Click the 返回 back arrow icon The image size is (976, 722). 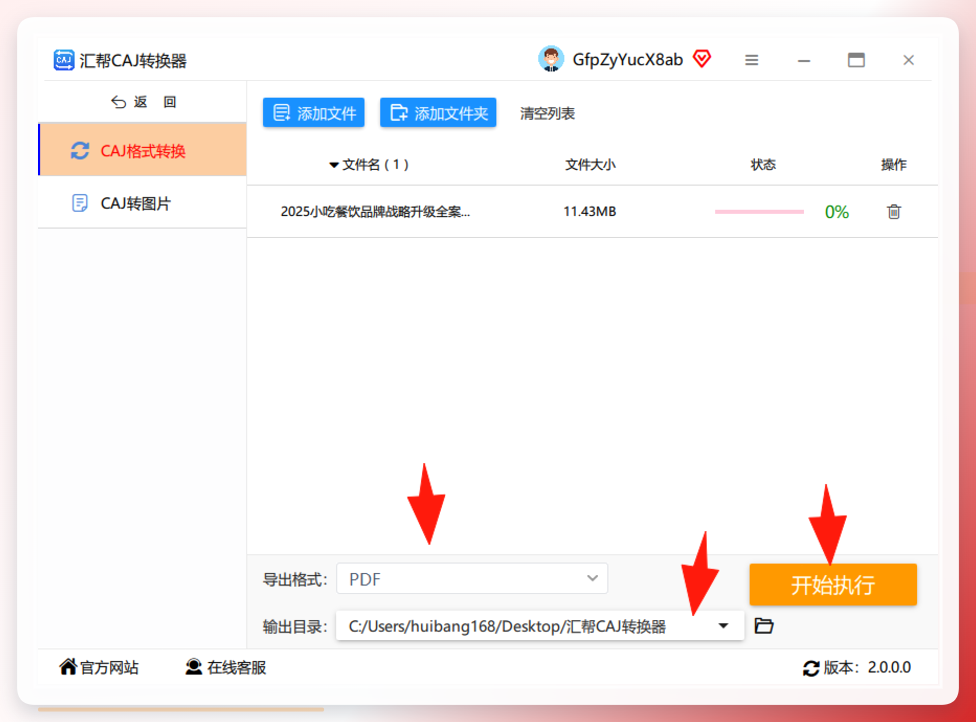[118, 102]
